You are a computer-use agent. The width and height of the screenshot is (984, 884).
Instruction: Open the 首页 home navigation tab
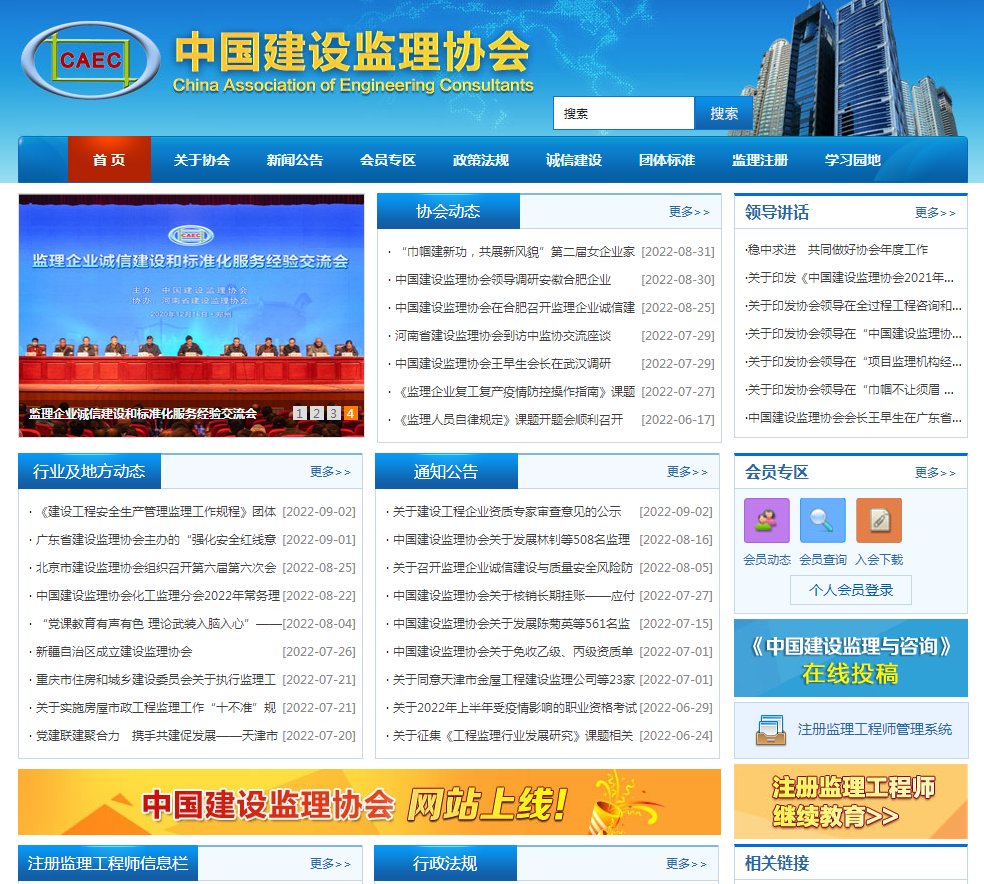(x=109, y=160)
